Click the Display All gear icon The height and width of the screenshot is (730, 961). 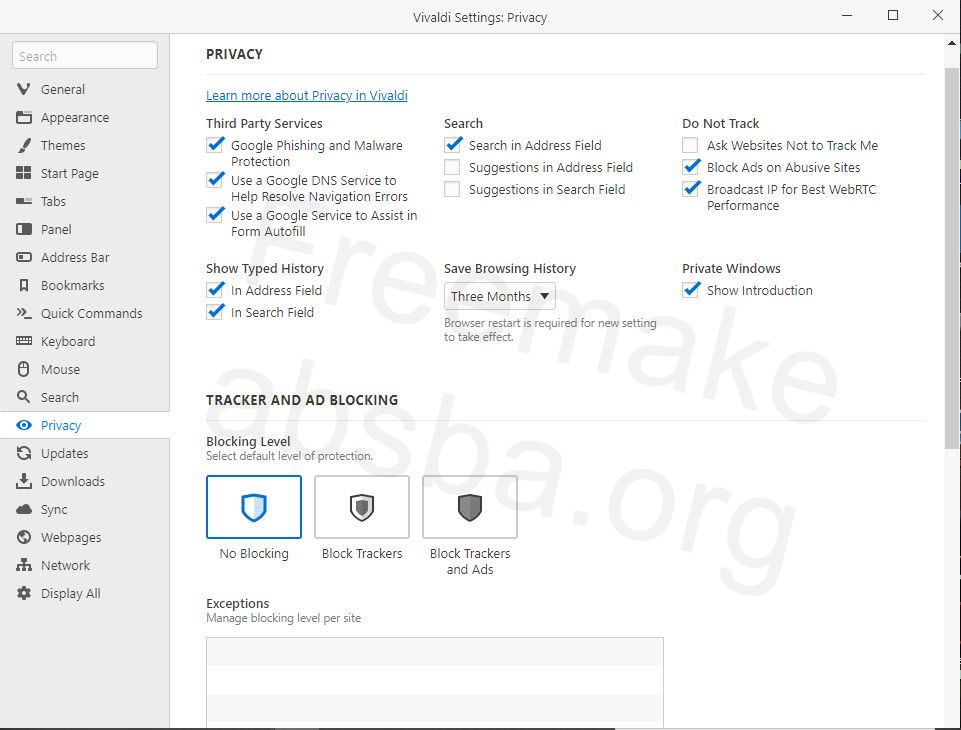click(x=23, y=593)
